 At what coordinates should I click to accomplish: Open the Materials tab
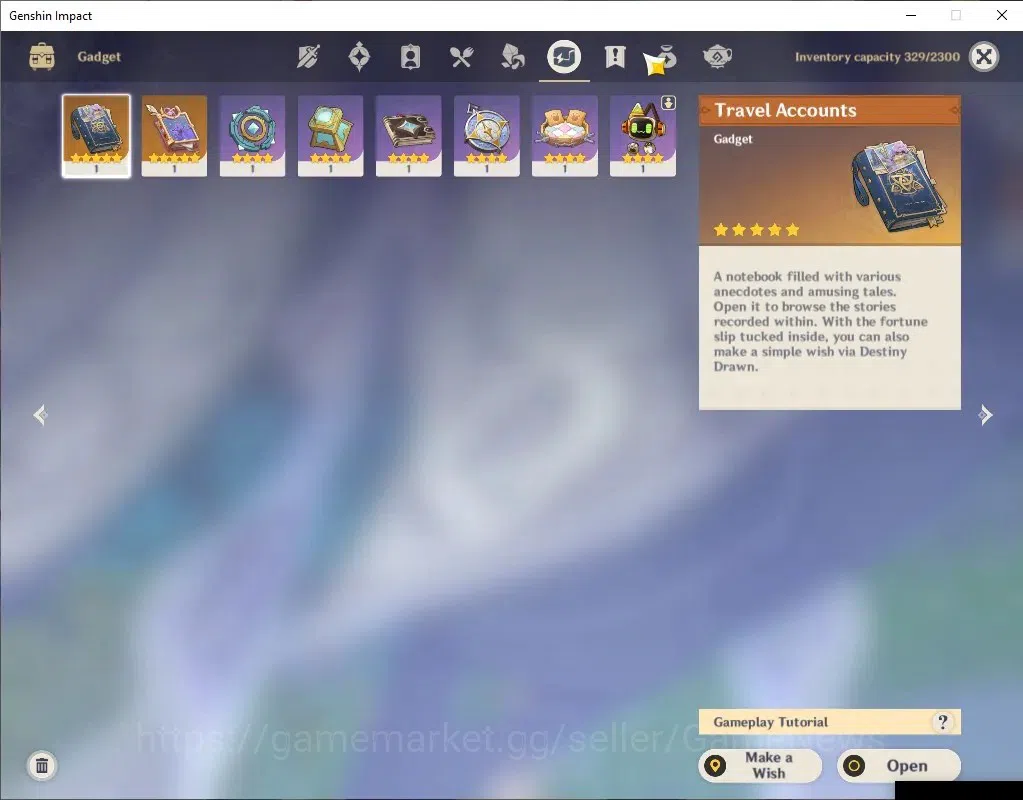pos(512,57)
